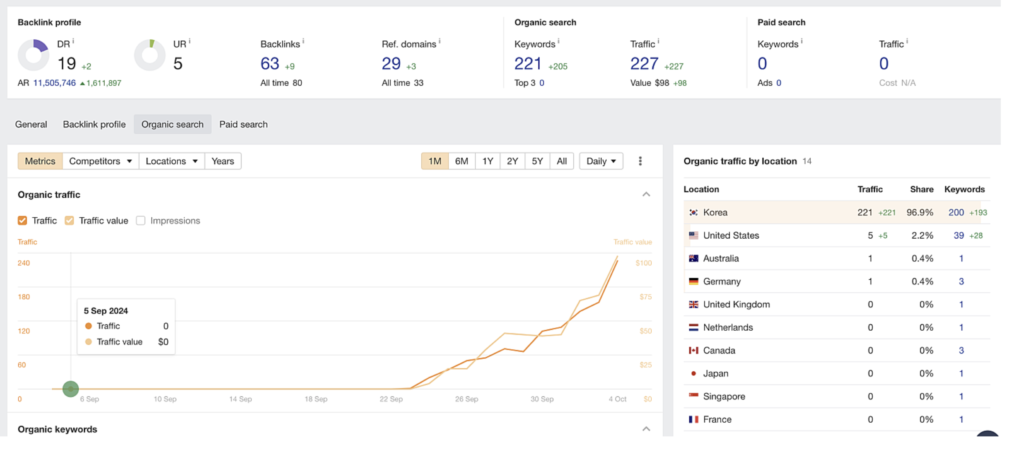The image size is (1024, 452).
Task: Enable the Impressions checkbox
Action: click(x=140, y=221)
